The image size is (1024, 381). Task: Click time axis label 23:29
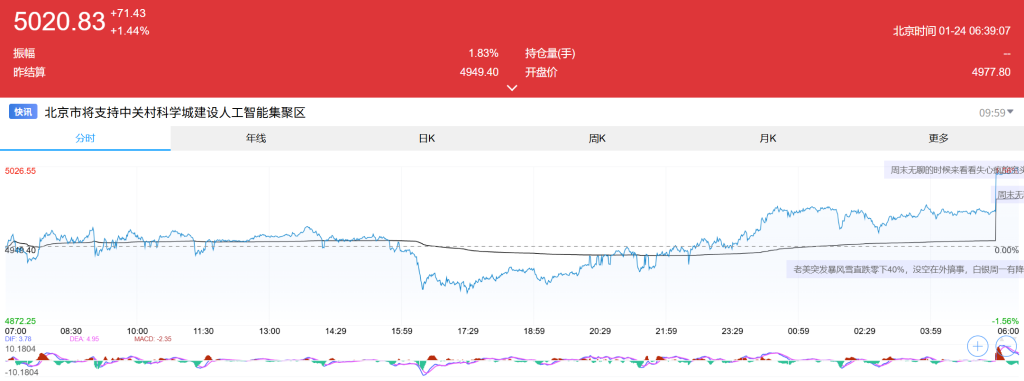(733, 331)
